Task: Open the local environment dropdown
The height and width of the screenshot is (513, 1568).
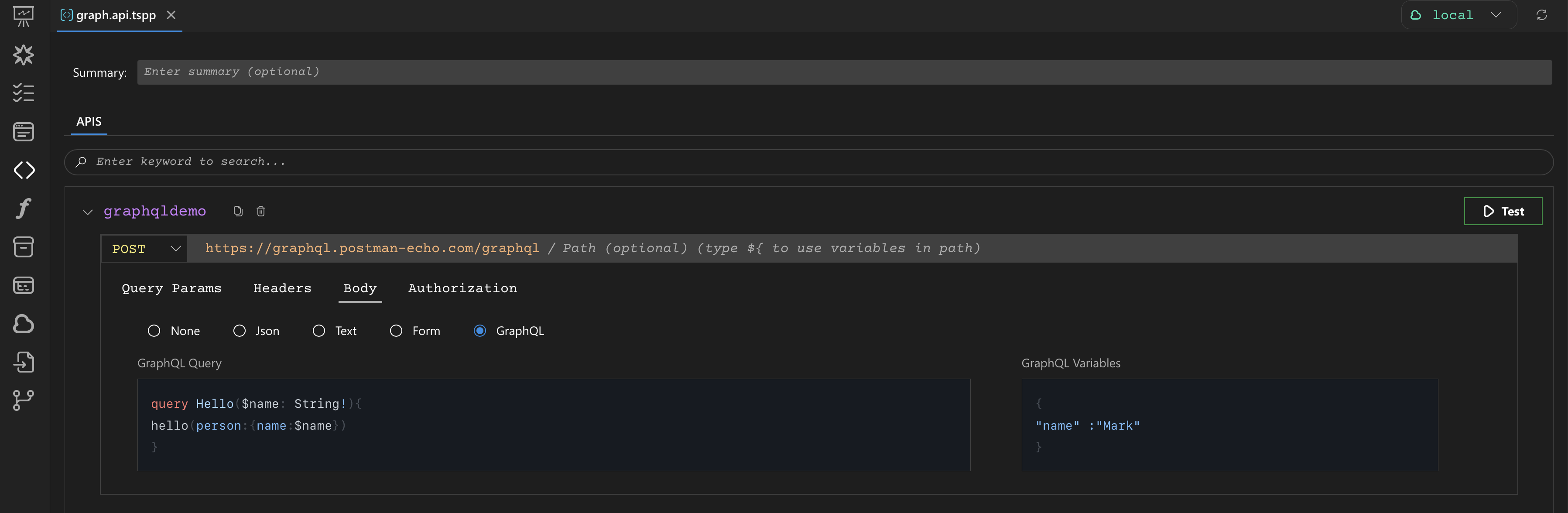Action: (x=1458, y=15)
